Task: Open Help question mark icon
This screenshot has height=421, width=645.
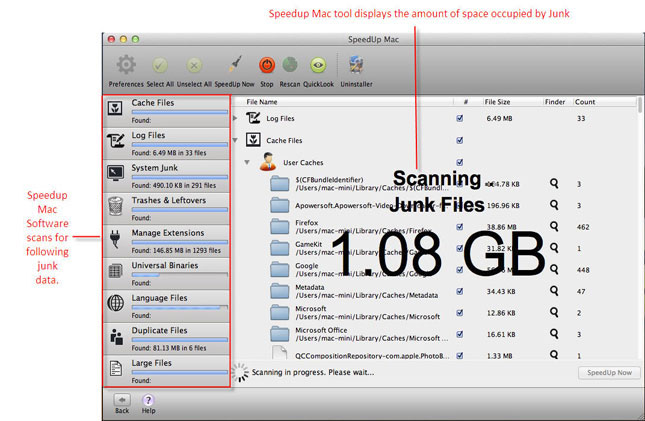Action: (148, 401)
